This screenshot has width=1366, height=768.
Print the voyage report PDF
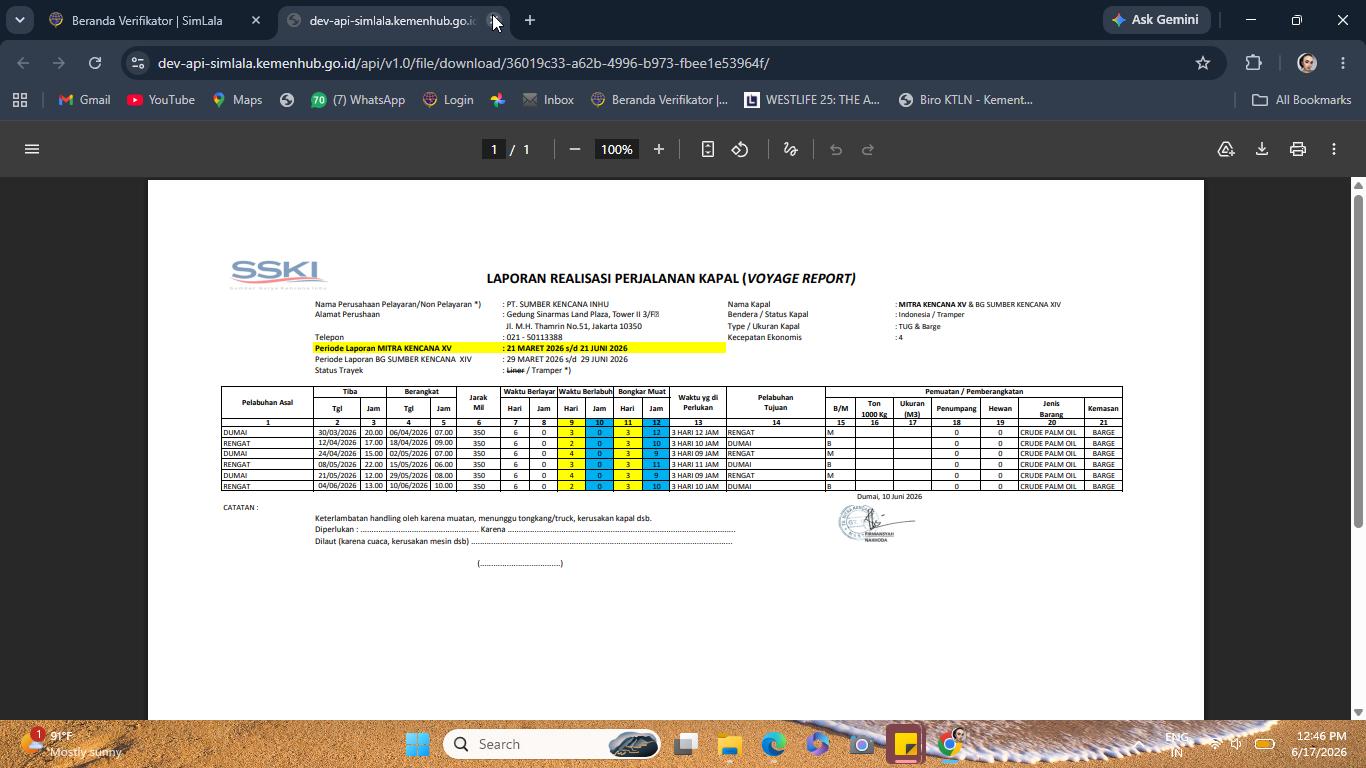point(1298,149)
